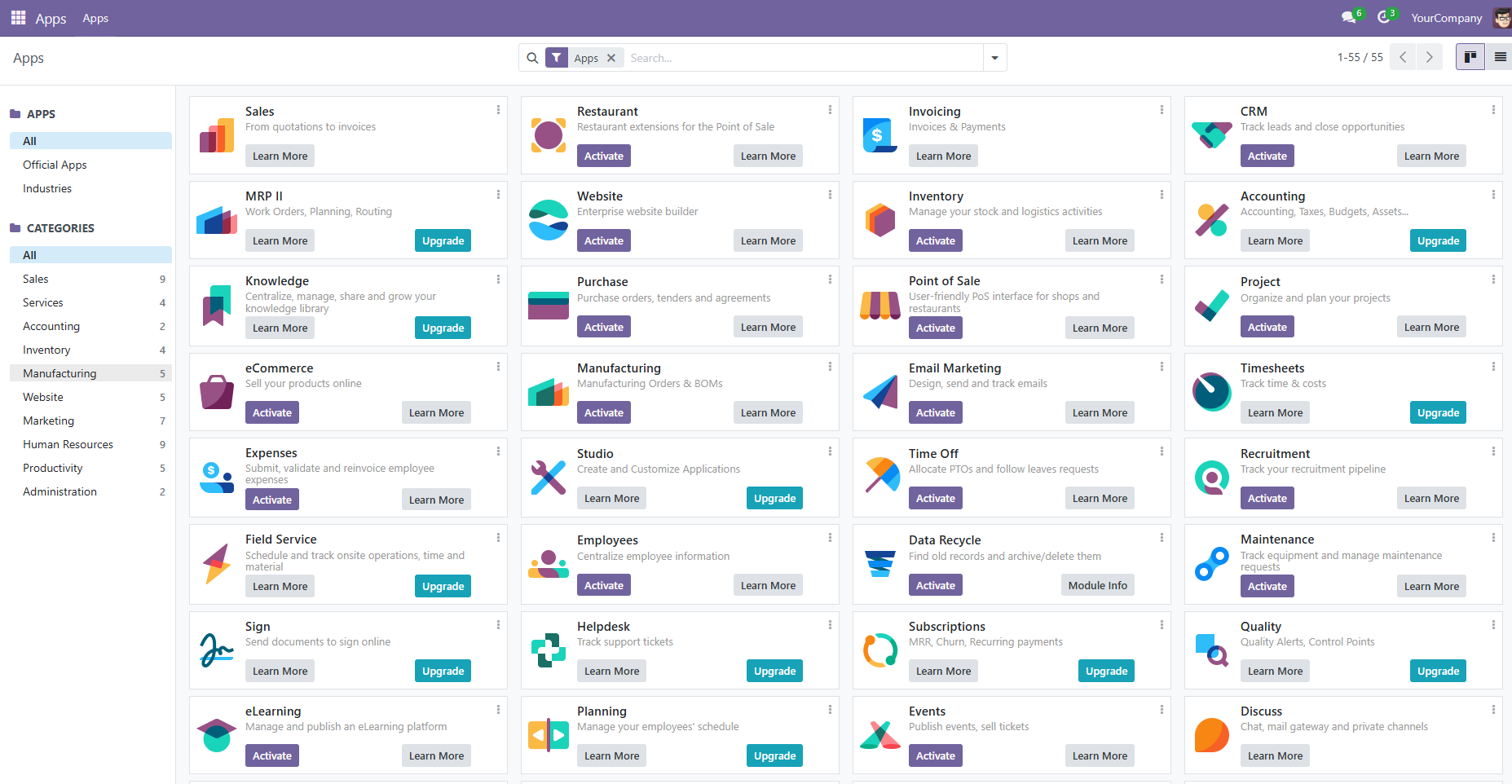The height and width of the screenshot is (784, 1512).
Task: Open the Accounting card kebab menu
Action: coord(1493,195)
